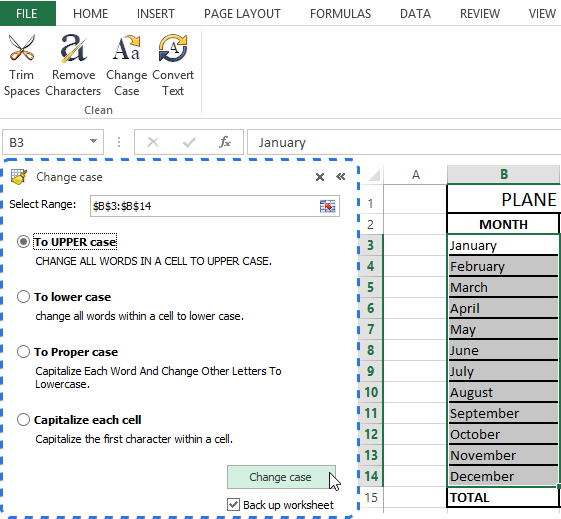This screenshot has width=561, height=519.
Task: Open the FORMULAS tab
Action: click(341, 14)
